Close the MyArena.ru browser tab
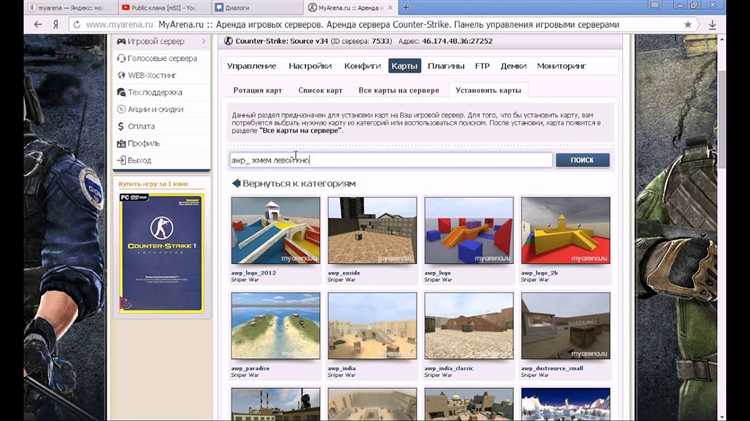Image resolution: width=750 pixels, height=421 pixels. [390, 8]
